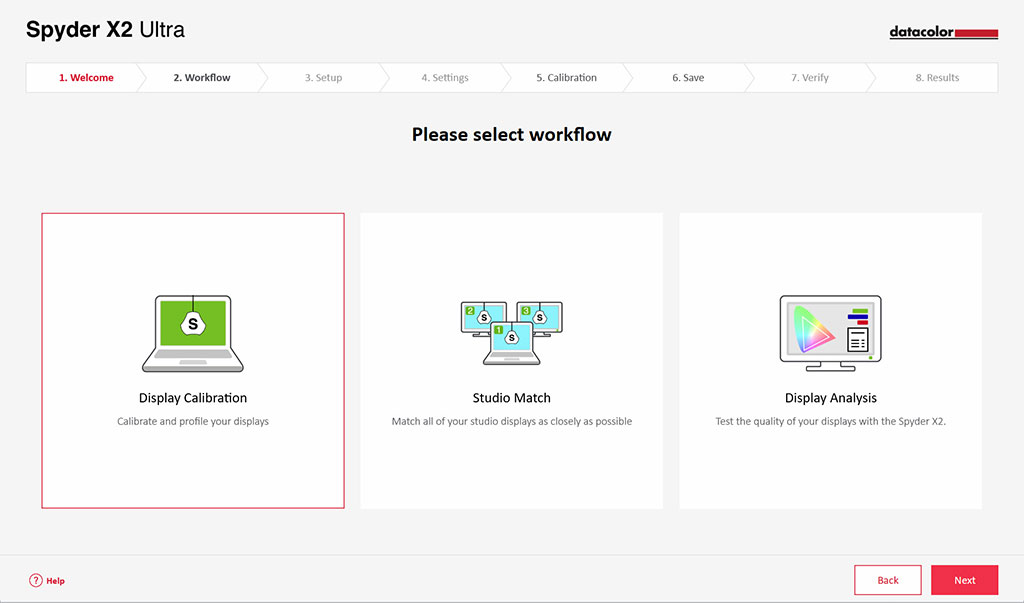Click the Display Analysis description card
Image resolution: width=1024 pixels, height=603 pixels.
pyautogui.click(x=830, y=361)
